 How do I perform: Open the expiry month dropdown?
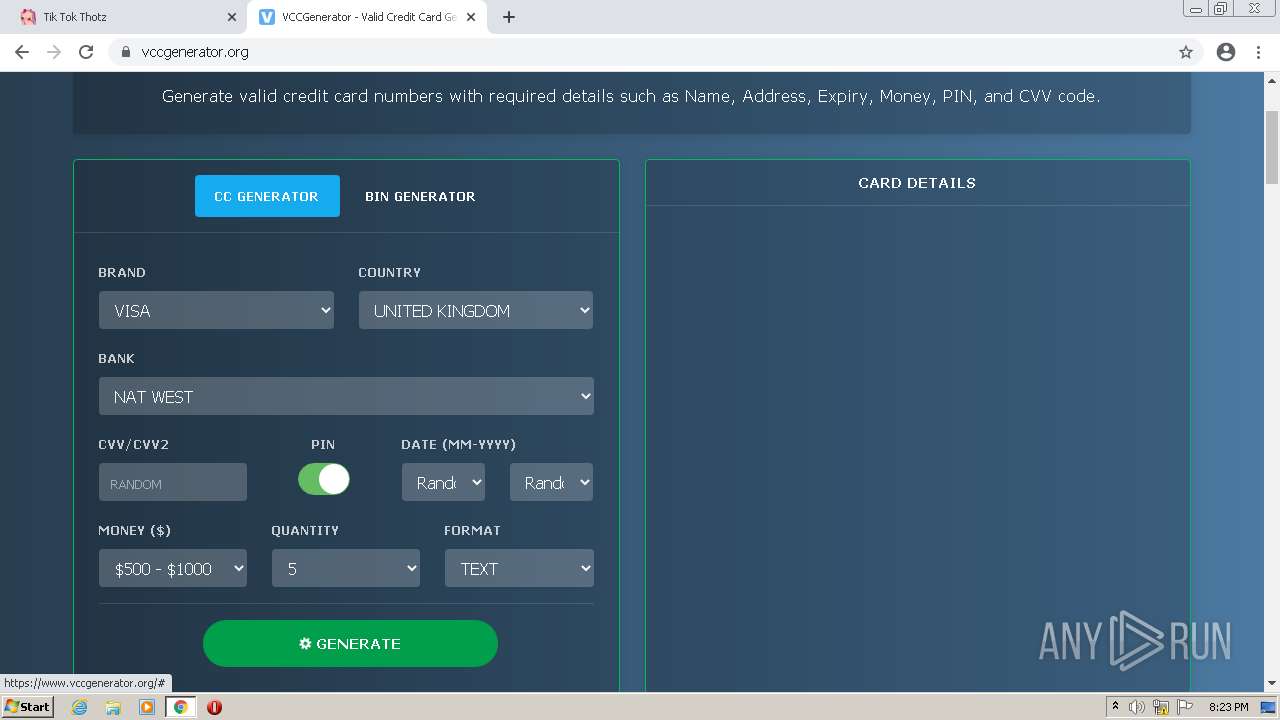pos(443,483)
